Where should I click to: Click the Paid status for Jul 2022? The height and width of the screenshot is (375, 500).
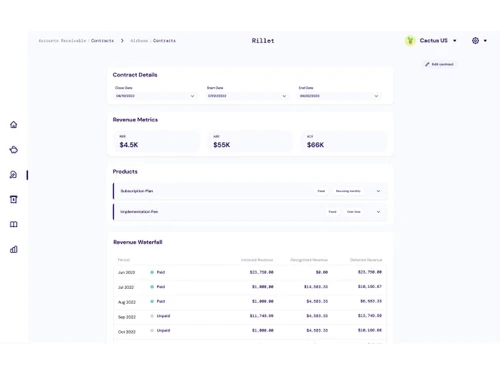click(x=158, y=287)
